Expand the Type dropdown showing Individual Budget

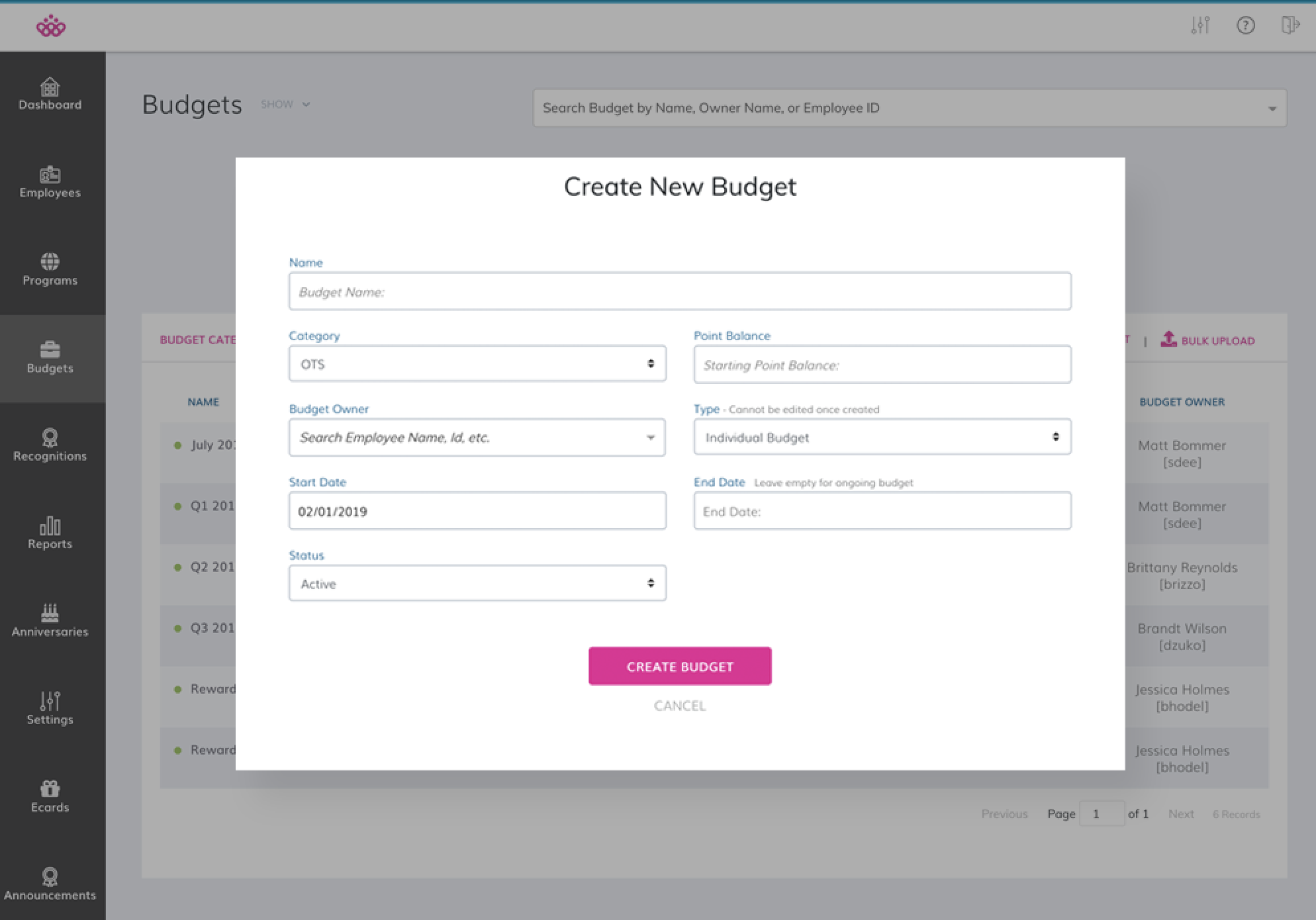point(882,437)
